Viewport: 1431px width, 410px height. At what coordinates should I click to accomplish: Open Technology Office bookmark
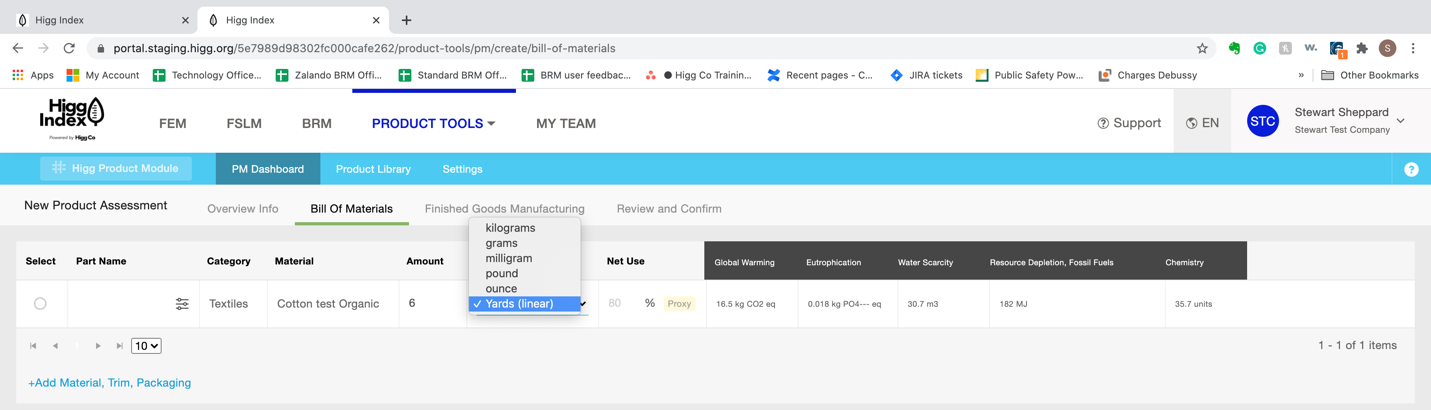coord(206,75)
